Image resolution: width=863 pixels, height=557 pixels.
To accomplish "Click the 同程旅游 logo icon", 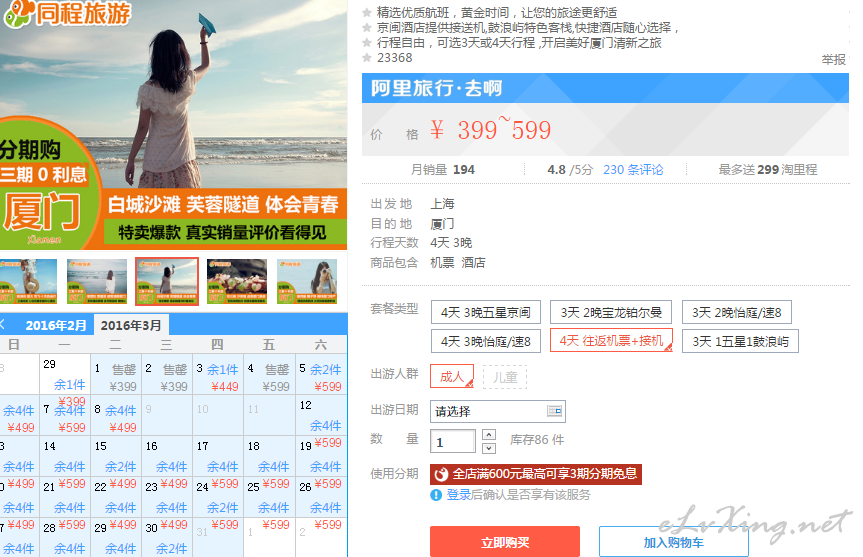I will [18, 14].
